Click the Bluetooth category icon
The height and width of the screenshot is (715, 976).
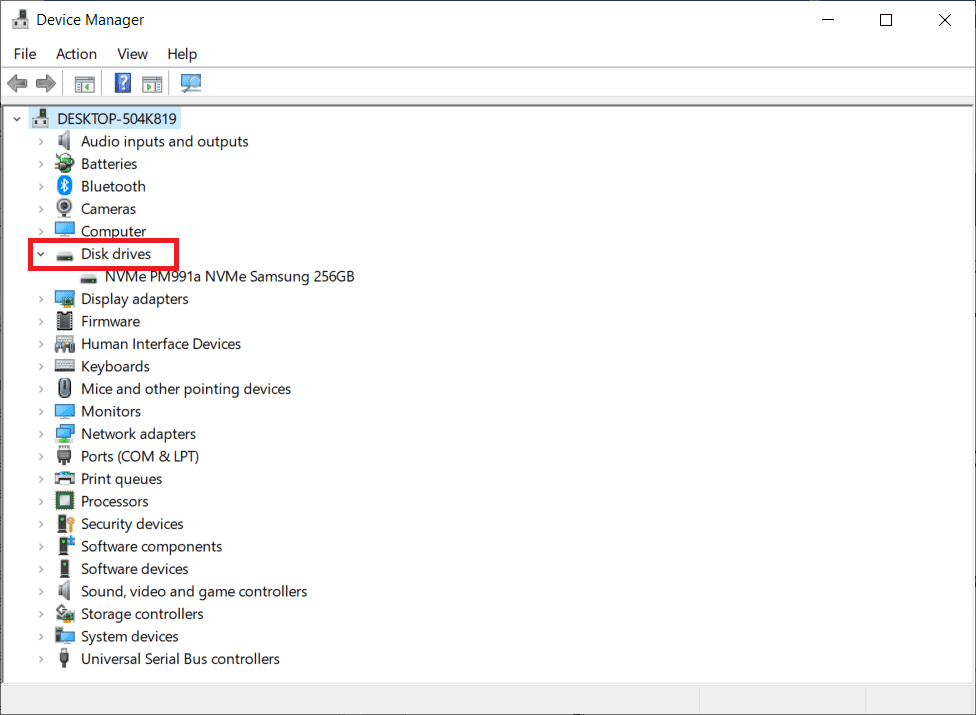click(x=65, y=186)
